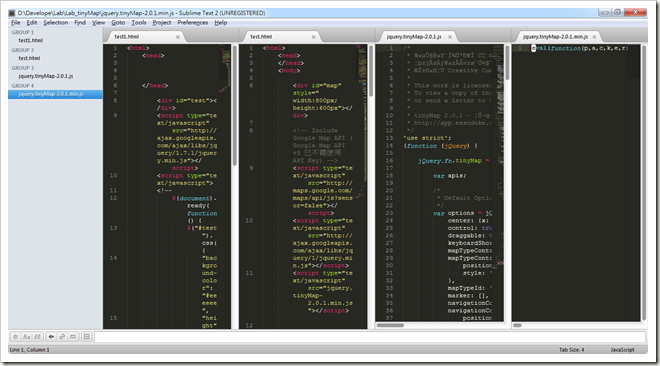Open the Preferences menu

point(193,23)
